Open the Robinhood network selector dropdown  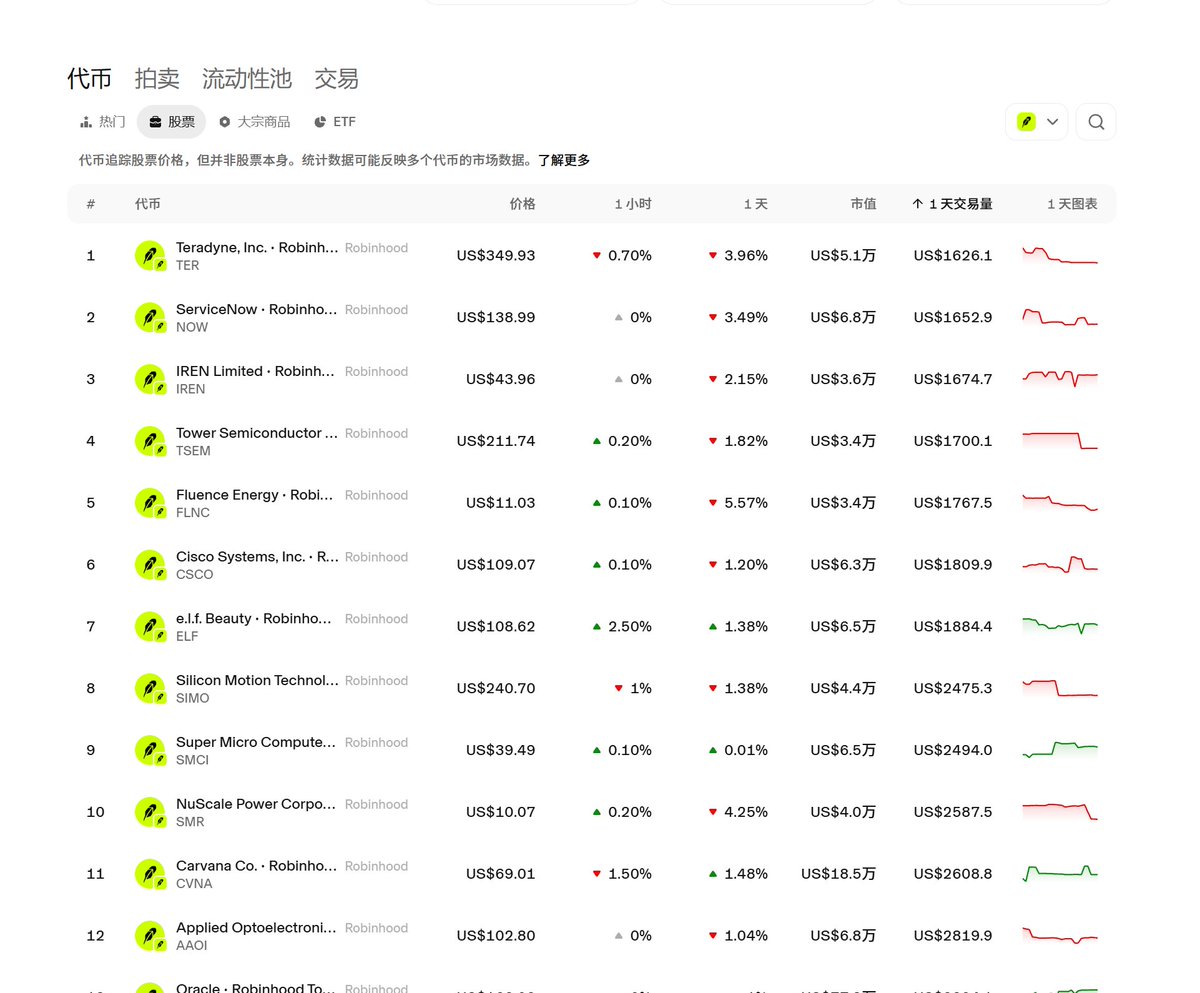click(x=1037, y=122)
